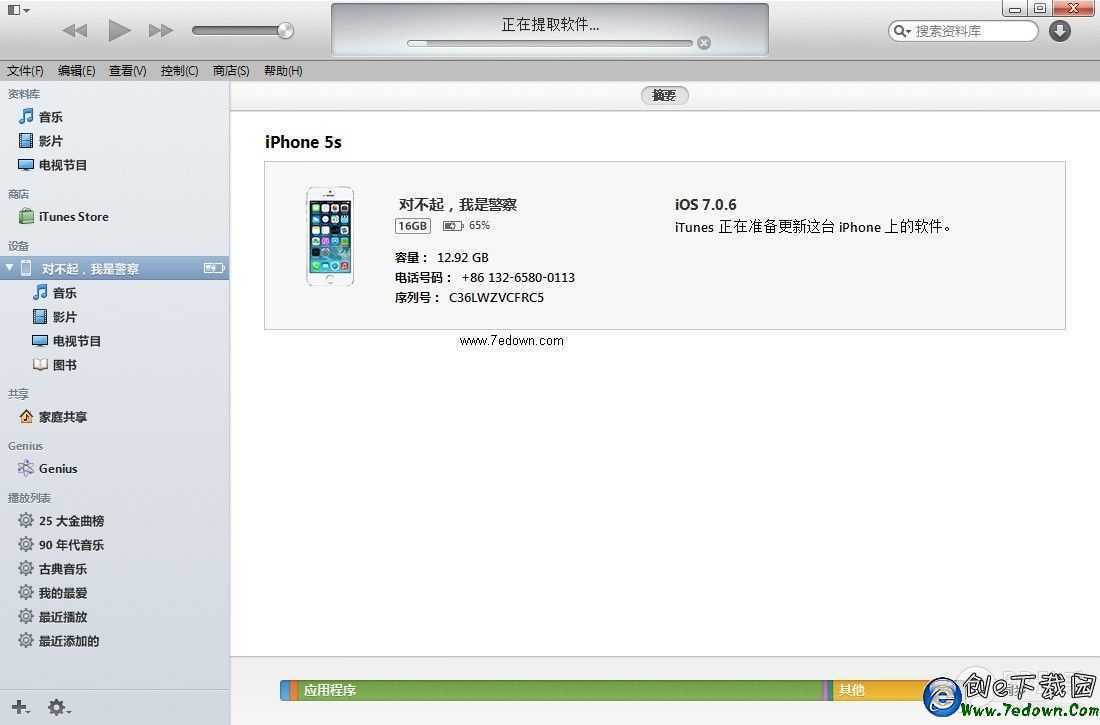Click the new playlist + button
Screen dimensions: 1100x725
(18, 708)
